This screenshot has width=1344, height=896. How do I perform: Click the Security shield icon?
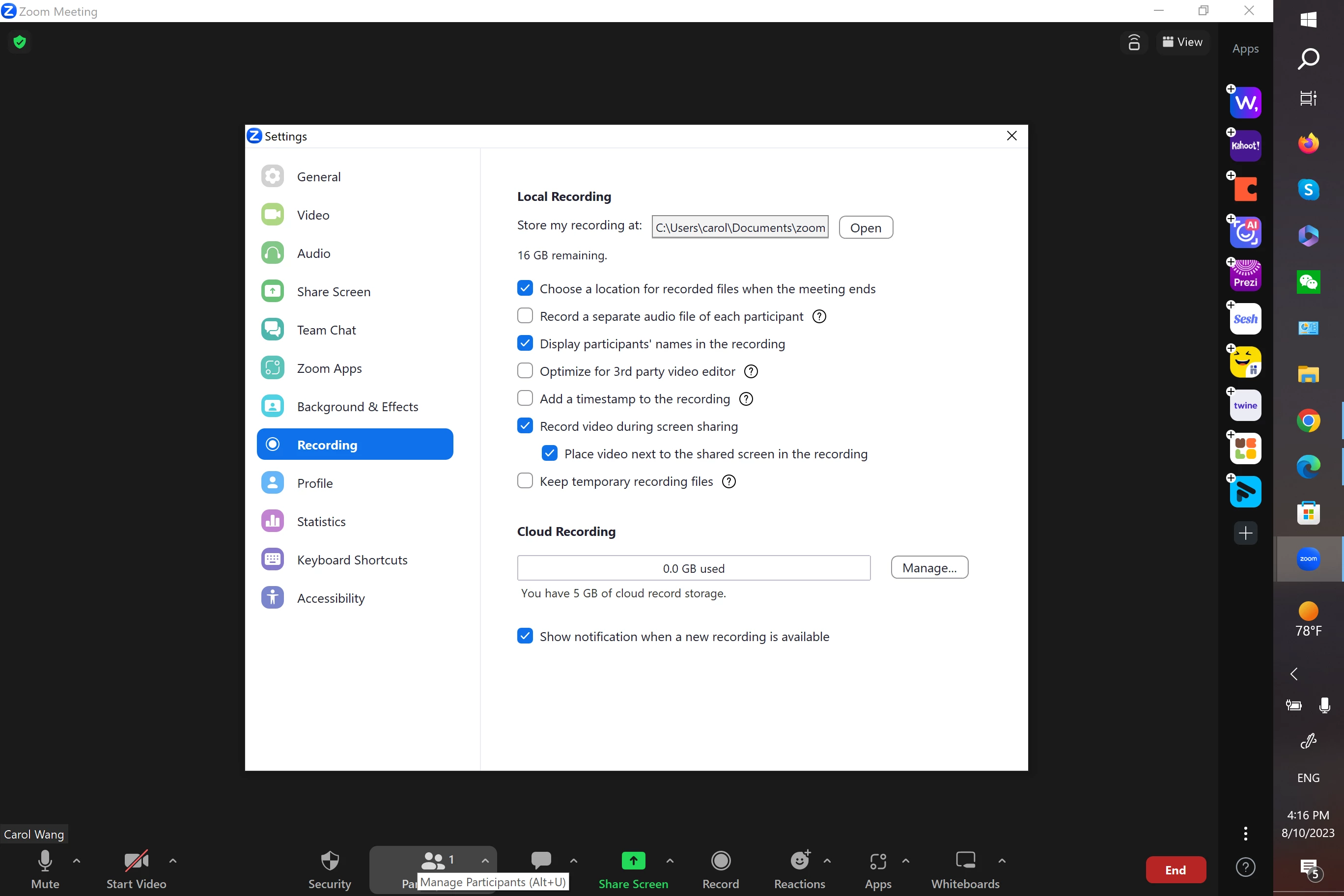[x=330, y=860]
